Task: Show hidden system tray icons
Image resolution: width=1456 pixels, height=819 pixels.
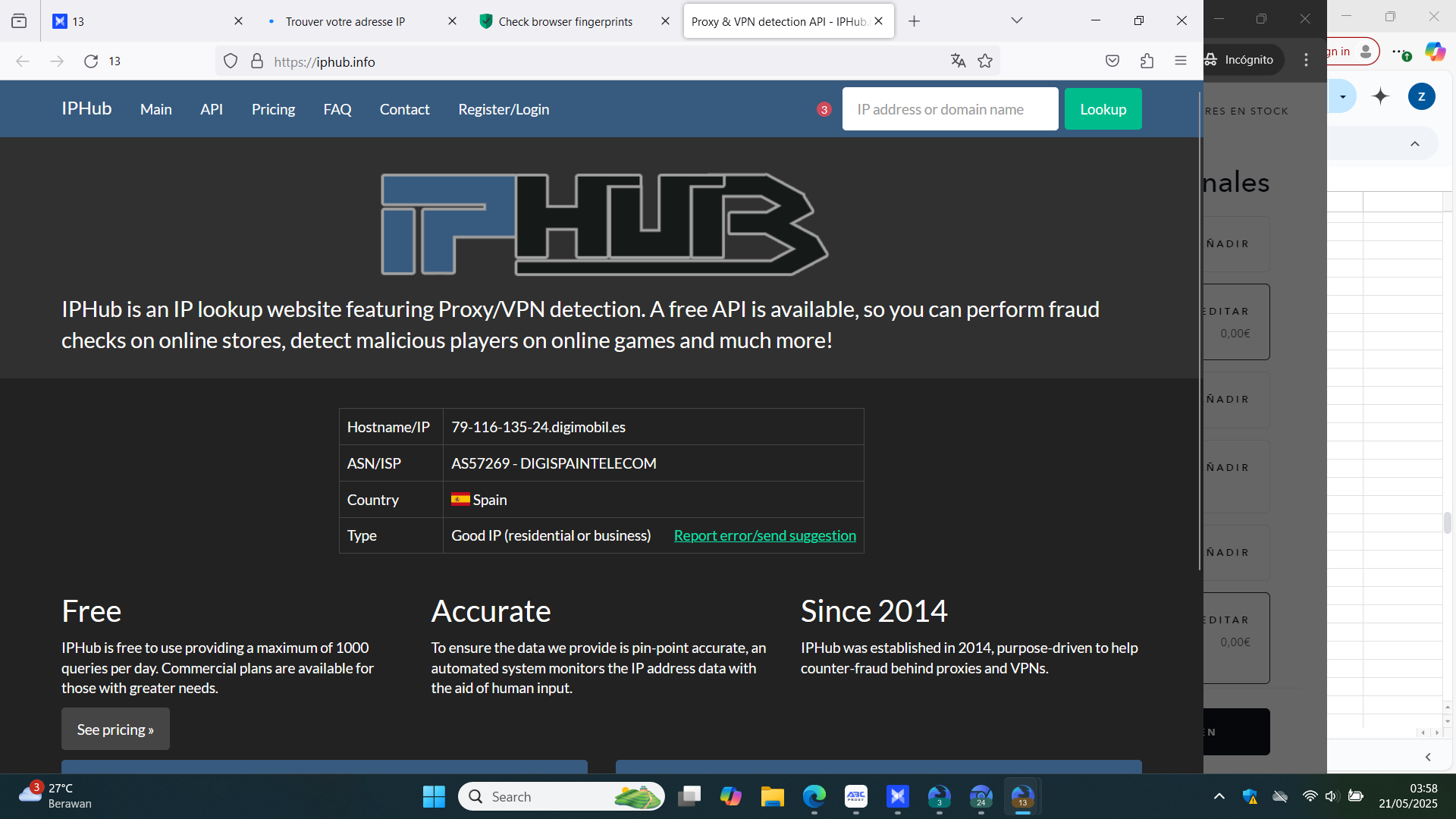Action: (1219, 796)
